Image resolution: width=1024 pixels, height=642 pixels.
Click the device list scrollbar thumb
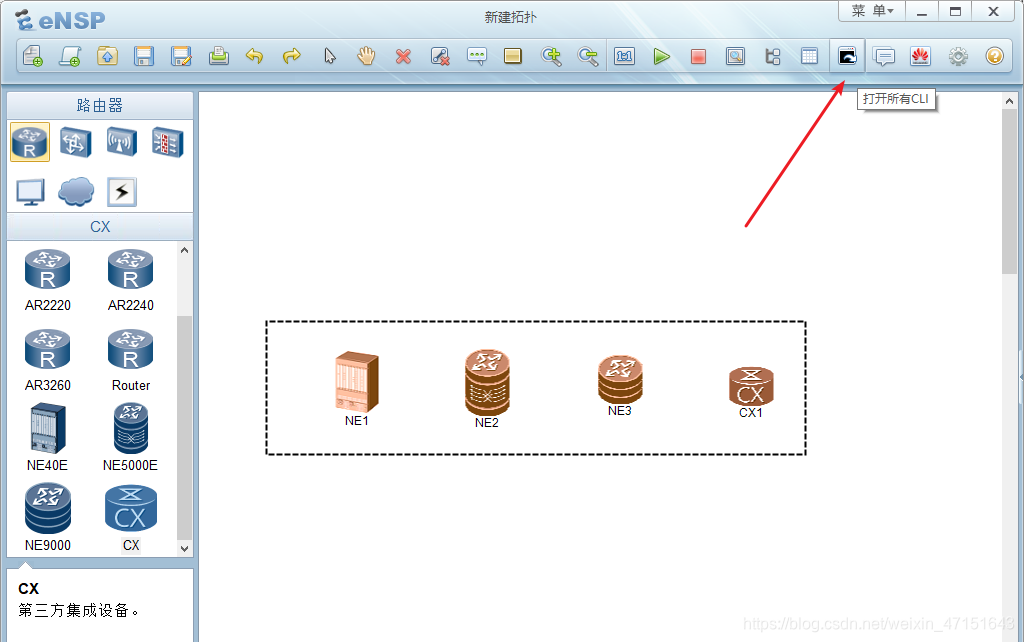coord(184,428)
